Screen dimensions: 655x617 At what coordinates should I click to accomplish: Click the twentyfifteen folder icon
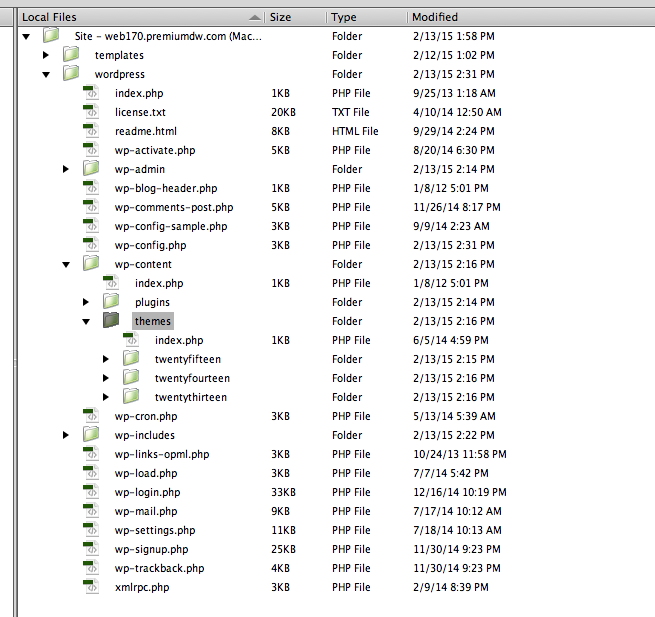(x=131, y=358)
